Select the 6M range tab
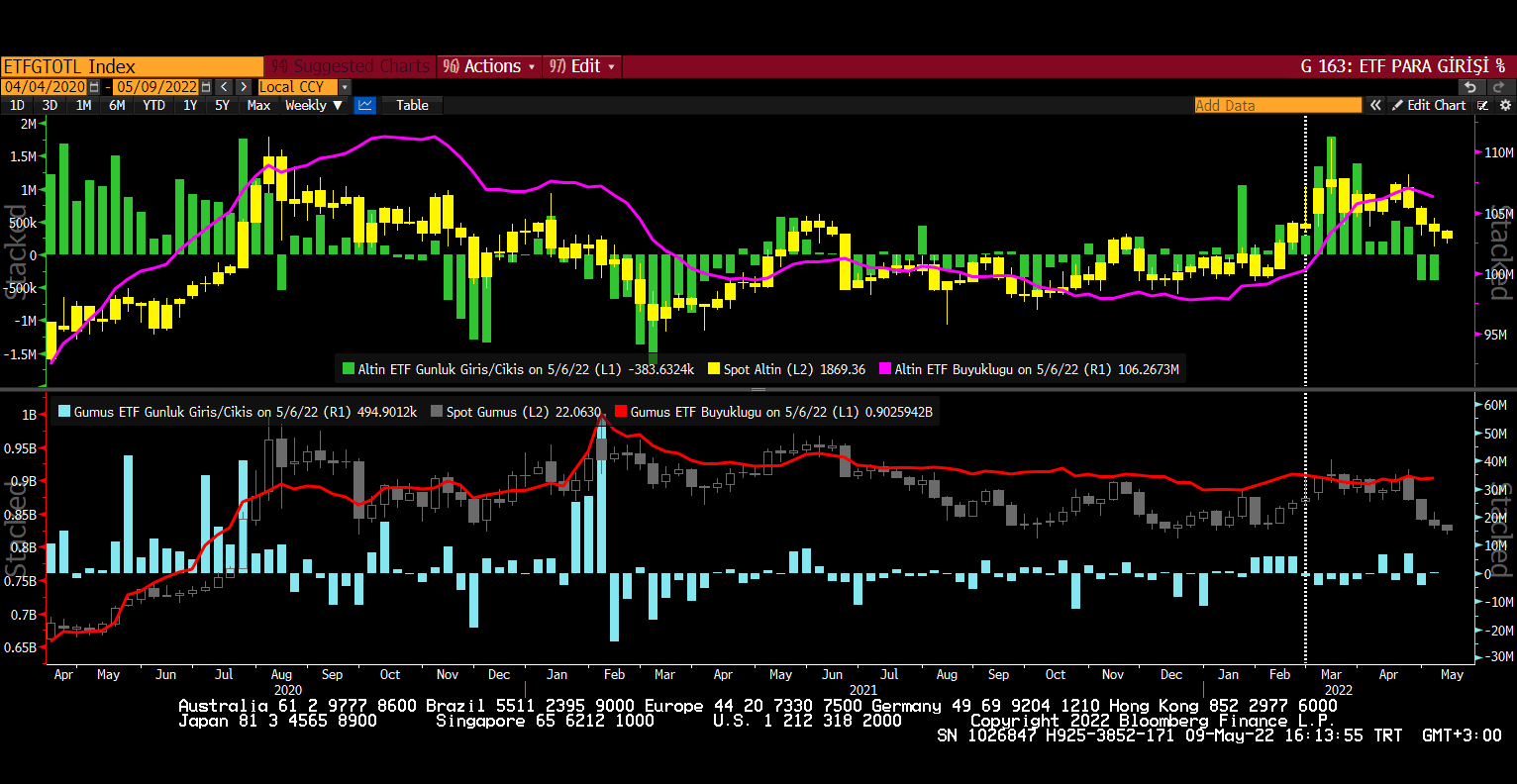1517x784 pixels. click(x=117, y=105)
